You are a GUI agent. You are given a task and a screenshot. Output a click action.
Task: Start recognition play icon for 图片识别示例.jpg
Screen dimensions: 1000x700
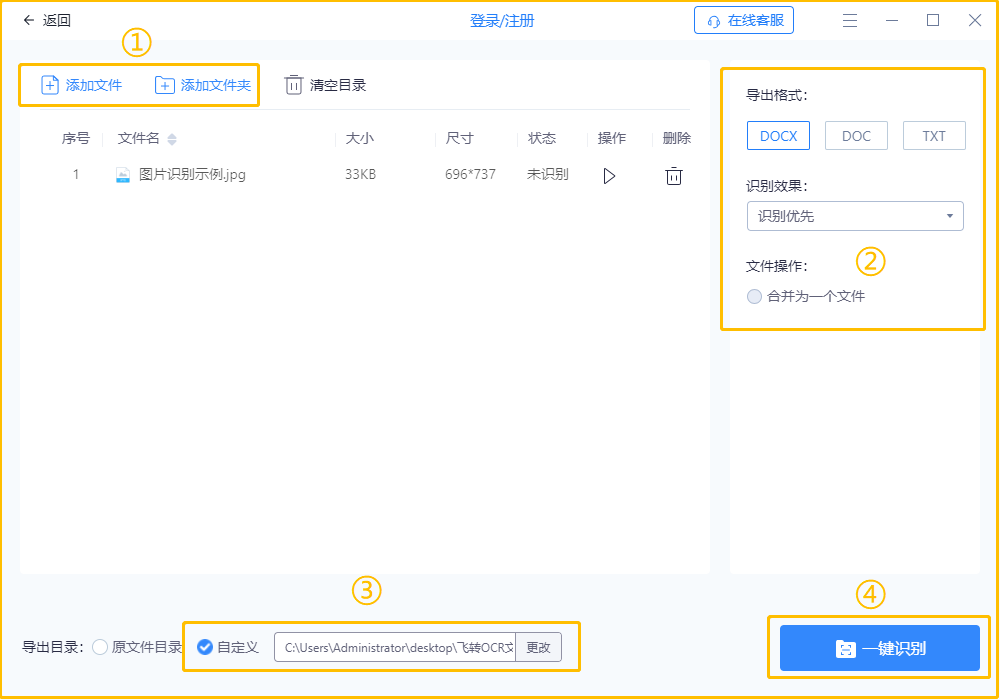609,176
